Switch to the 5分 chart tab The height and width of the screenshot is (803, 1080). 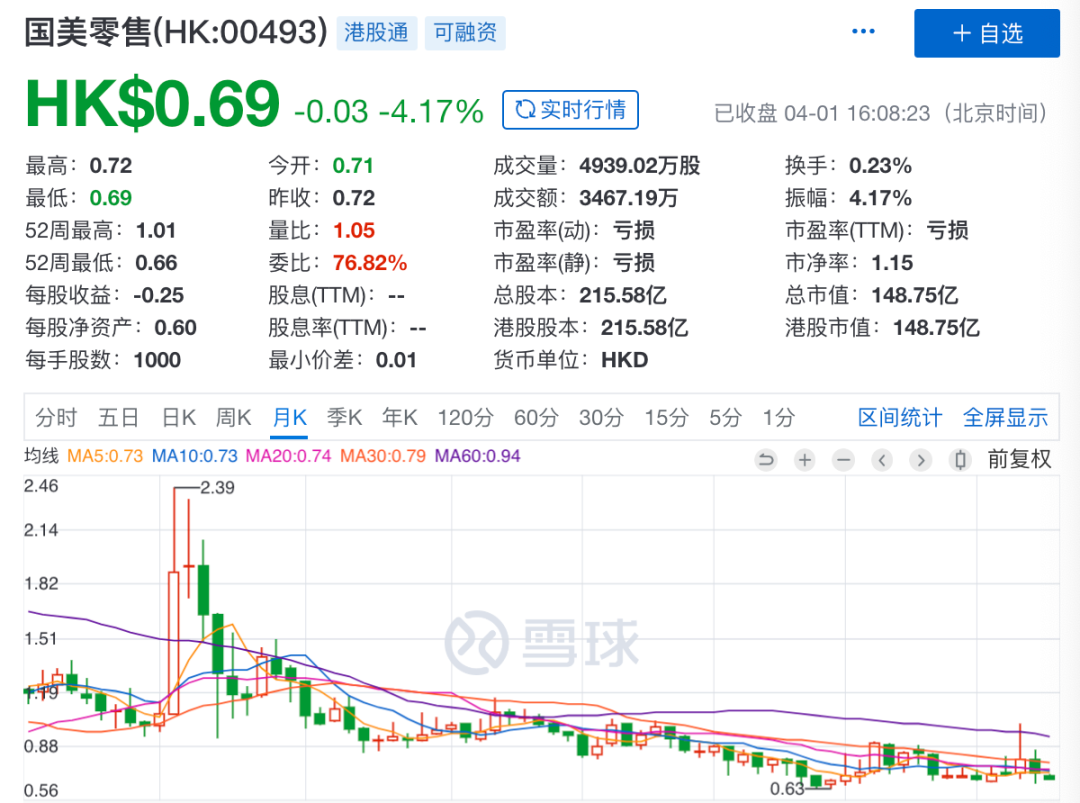click(x=726, y=417)
